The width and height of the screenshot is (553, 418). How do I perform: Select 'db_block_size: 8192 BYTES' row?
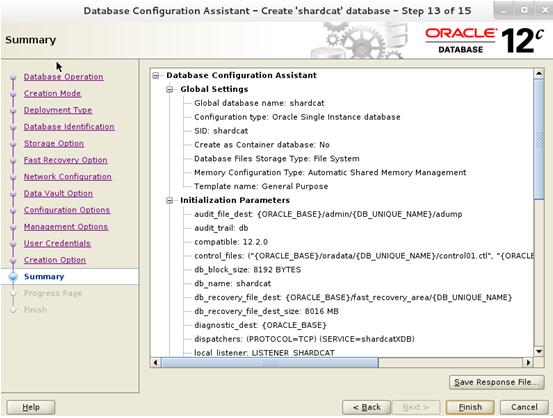coord(247,269)
